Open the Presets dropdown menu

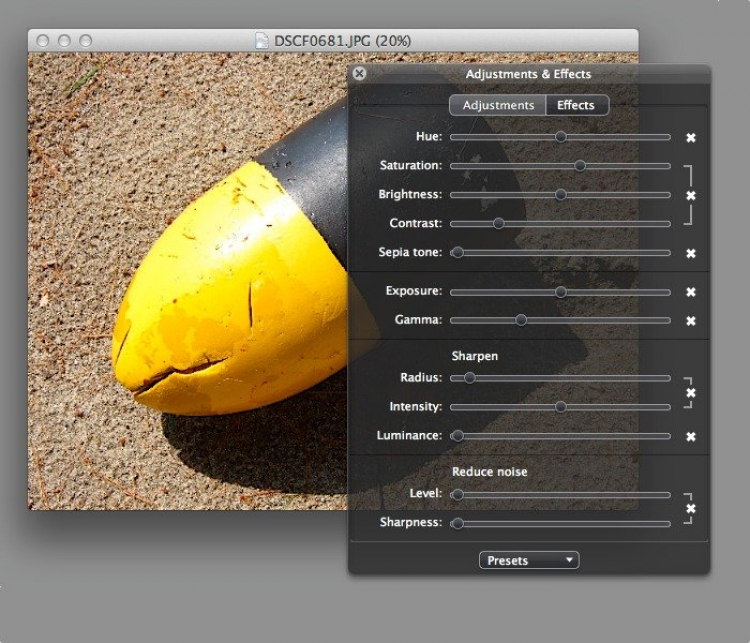(x=529, y=560)
